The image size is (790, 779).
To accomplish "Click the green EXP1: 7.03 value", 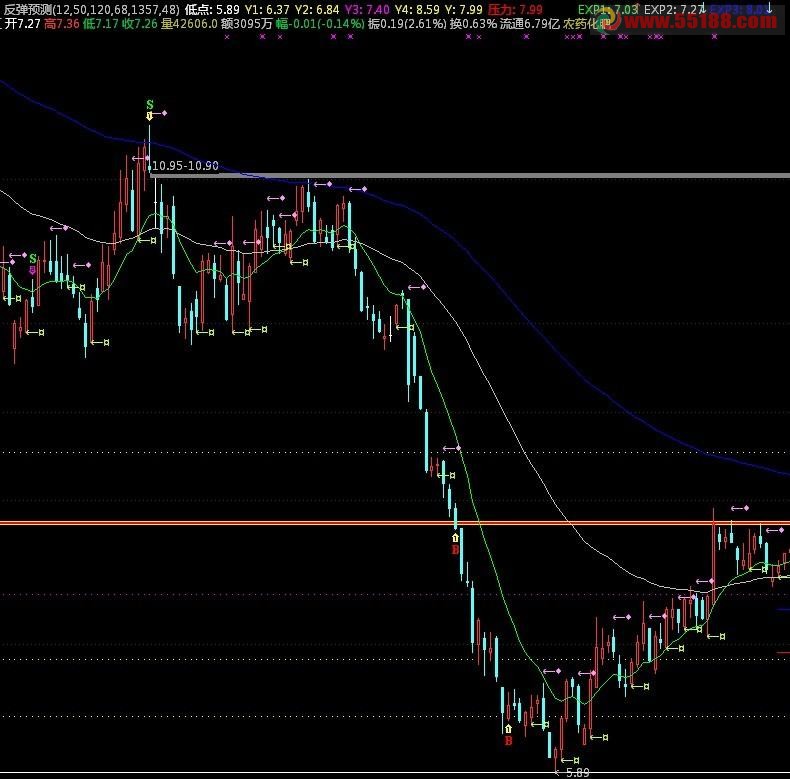I will pos(608,10).
